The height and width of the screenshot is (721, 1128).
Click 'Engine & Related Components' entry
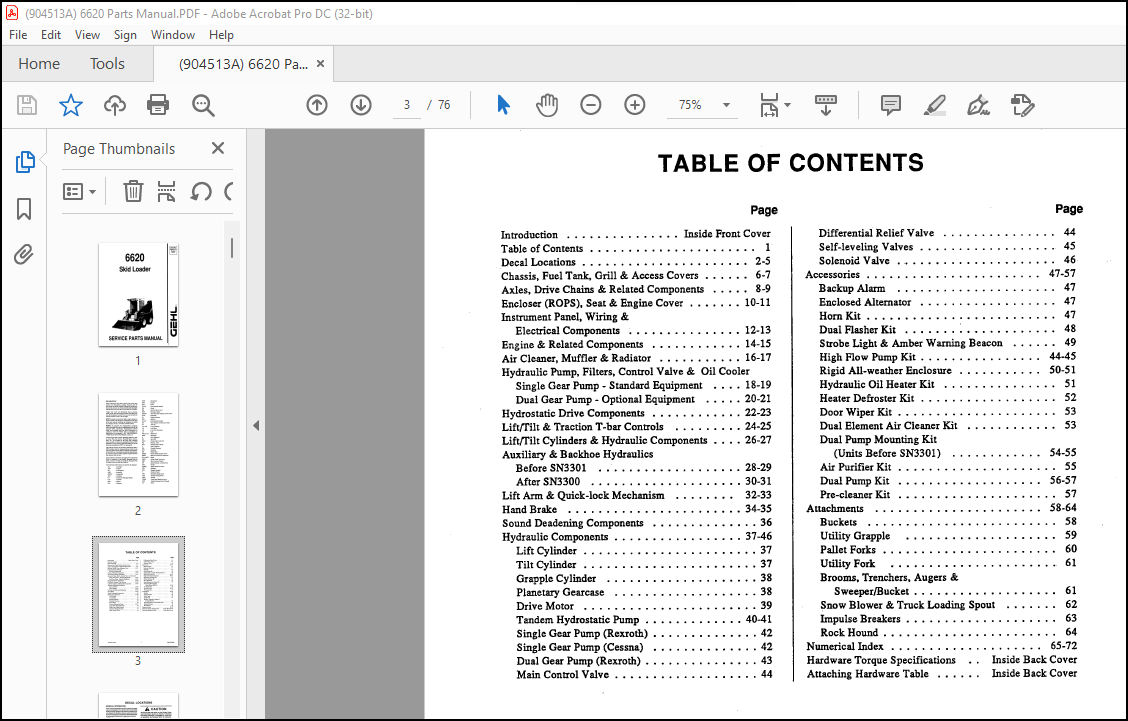click(x=572, y=345)
